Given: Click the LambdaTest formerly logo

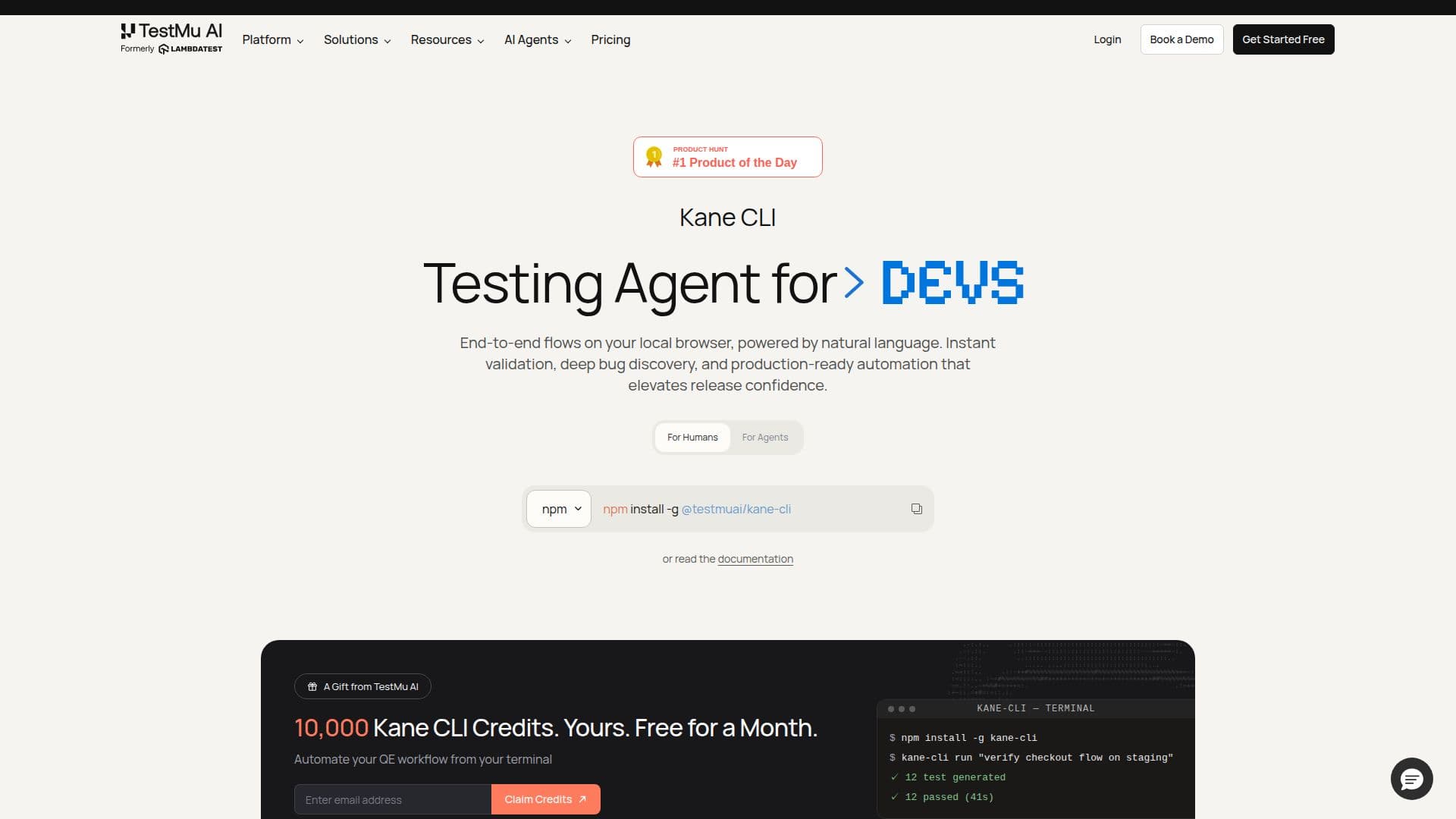Looking at the screenshot, I should click(190, 49).
